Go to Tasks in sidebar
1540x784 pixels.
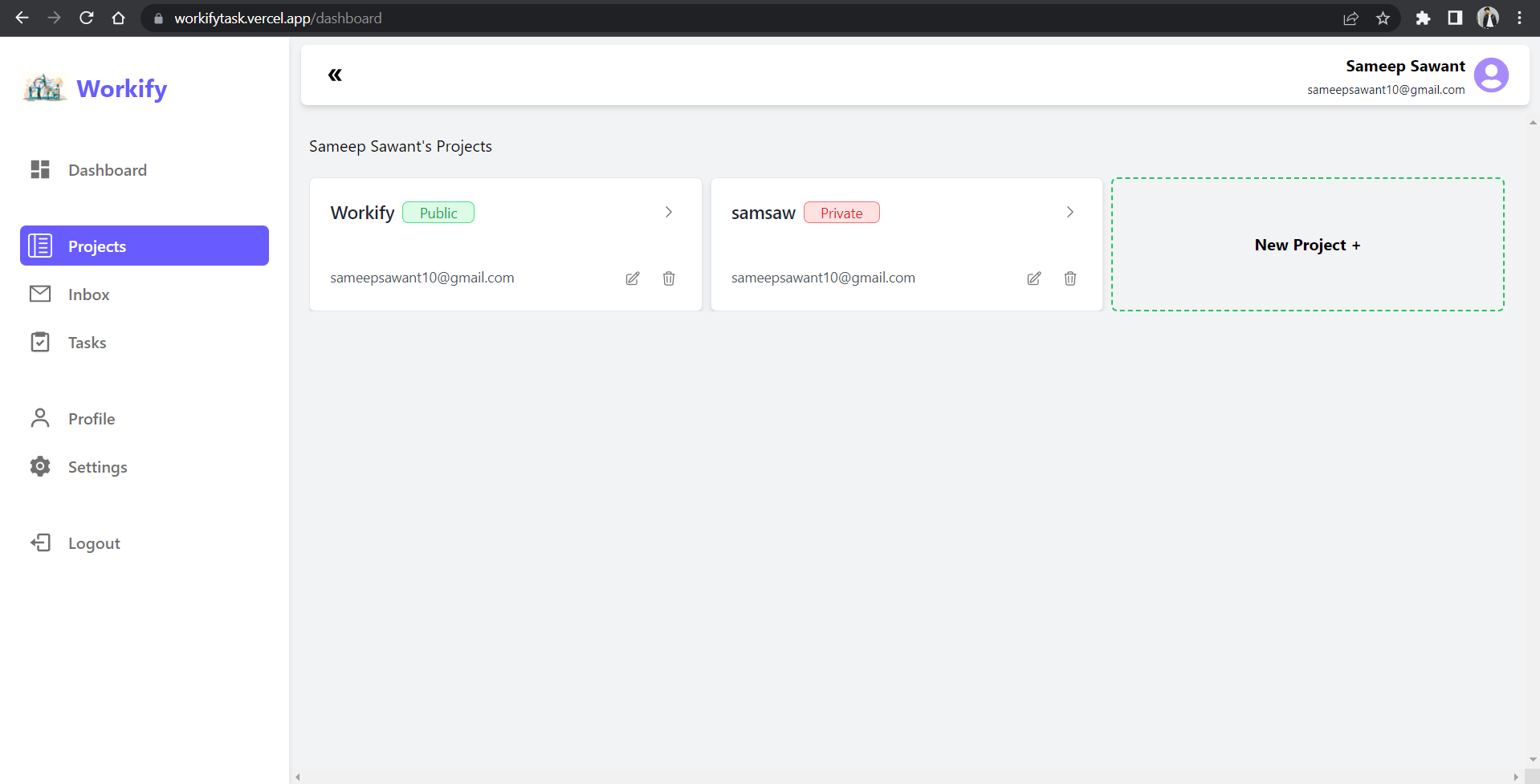coord(145,342)
